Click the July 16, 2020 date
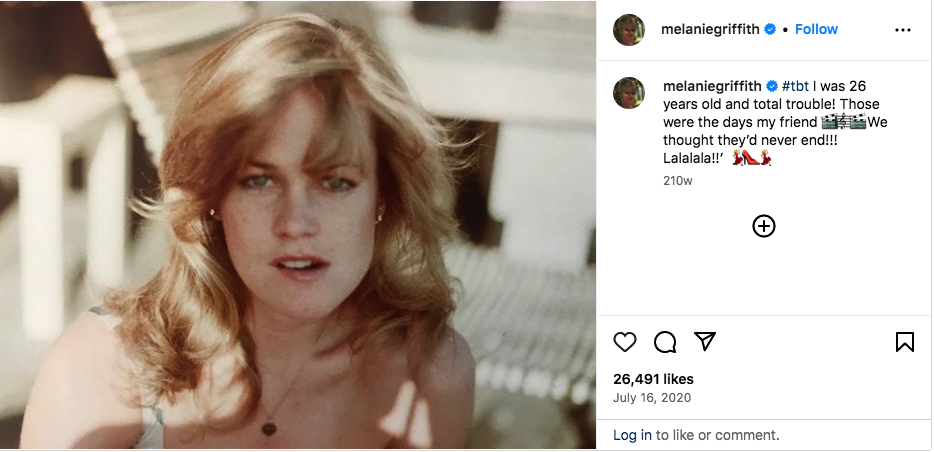 coord(651,397)
